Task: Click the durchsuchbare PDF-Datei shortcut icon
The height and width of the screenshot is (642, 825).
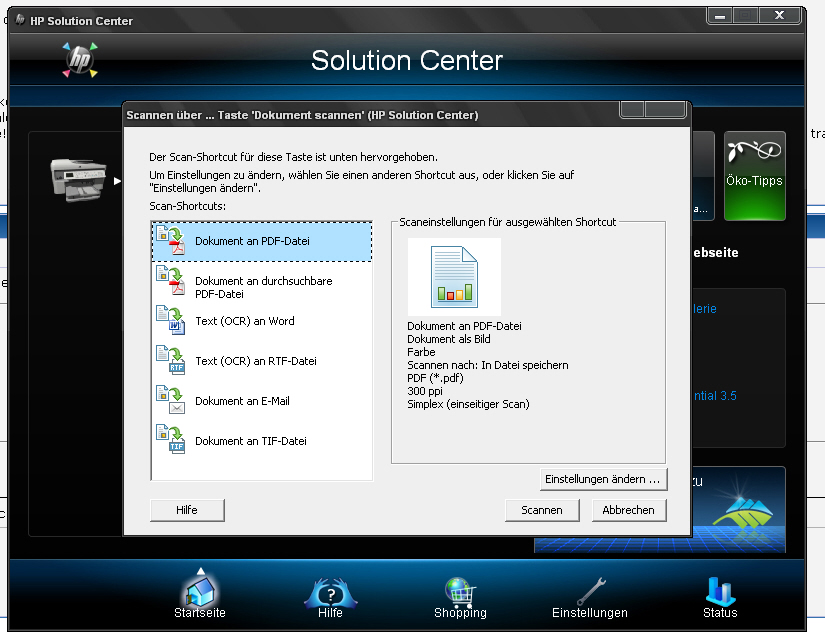Action: (x=171, y=280)
